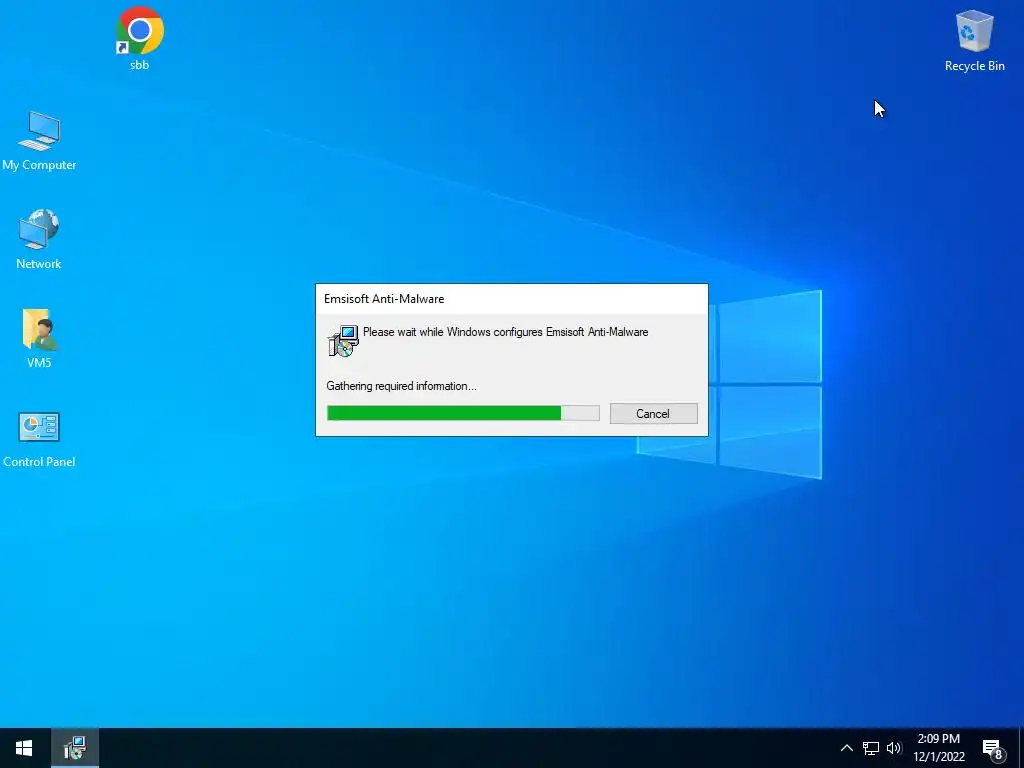The width and height of the screenshot is (1024, 768).
Task: Open the volume speaker tray icon
Action: [894, 748]
